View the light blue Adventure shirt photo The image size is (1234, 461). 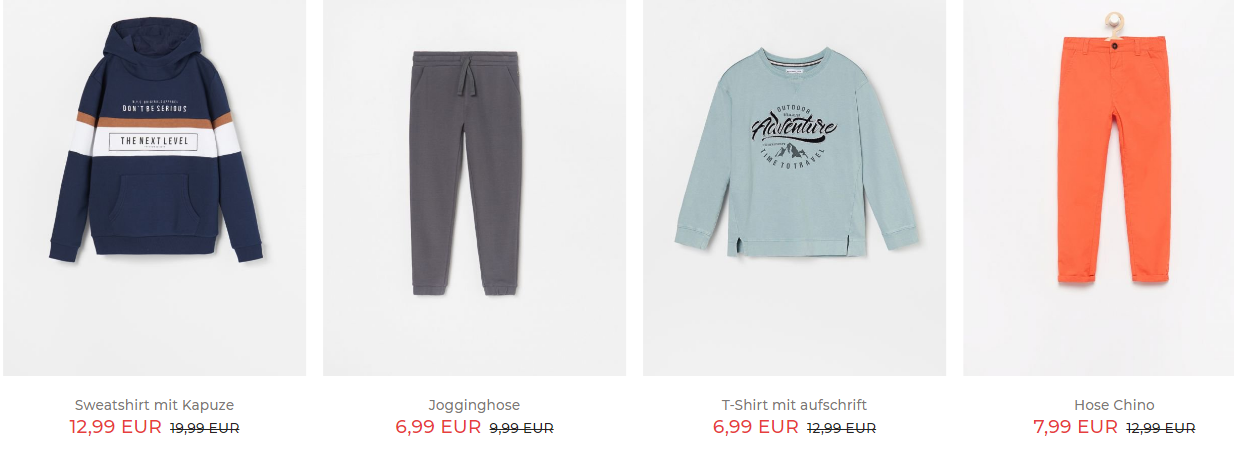pos(794,188)
